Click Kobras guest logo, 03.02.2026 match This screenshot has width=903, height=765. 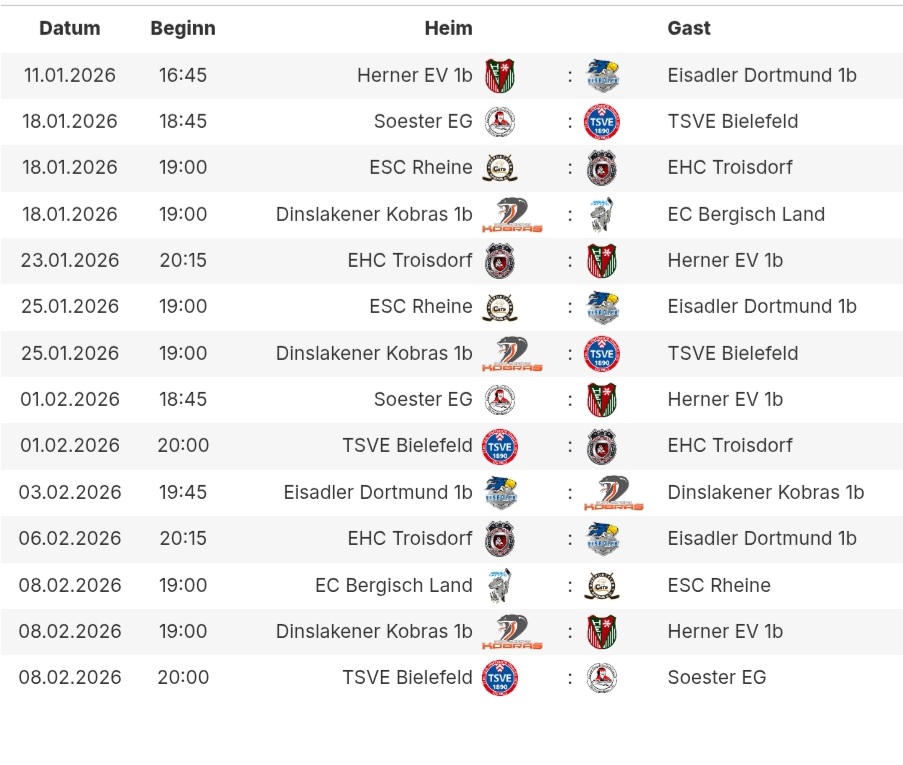613,492
